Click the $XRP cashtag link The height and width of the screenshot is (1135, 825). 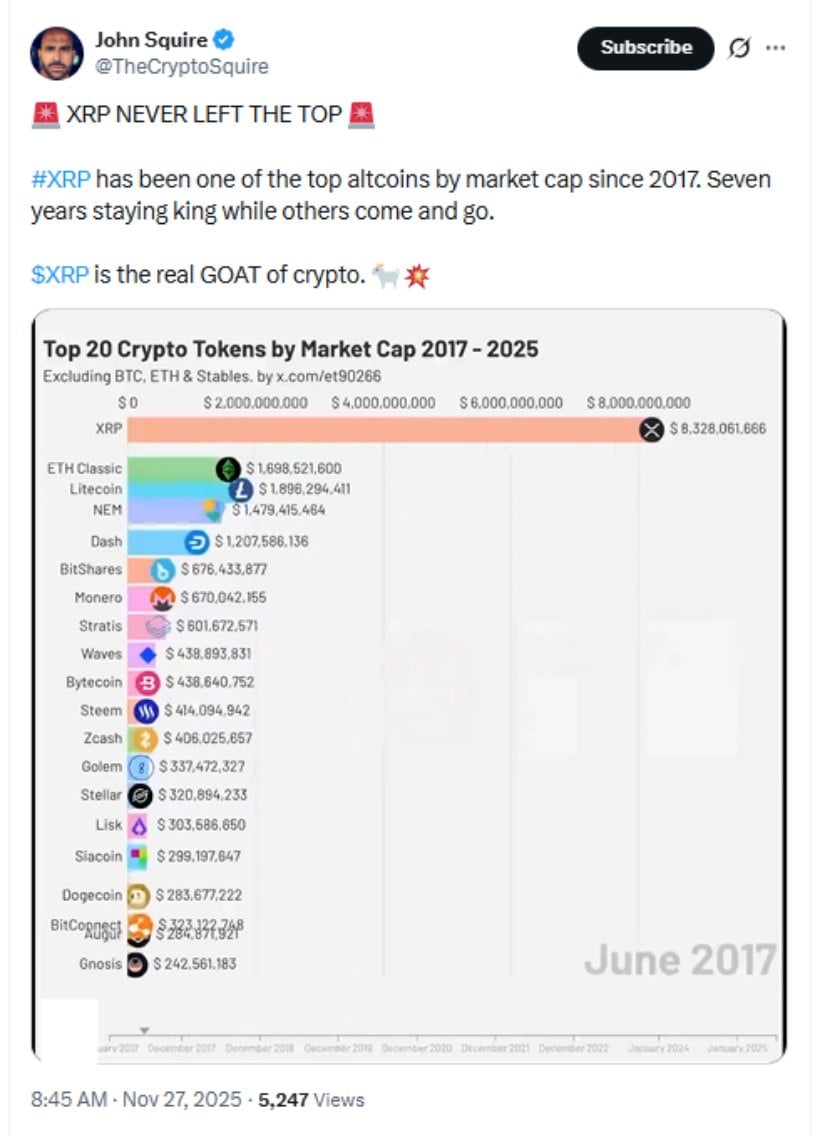63,272
